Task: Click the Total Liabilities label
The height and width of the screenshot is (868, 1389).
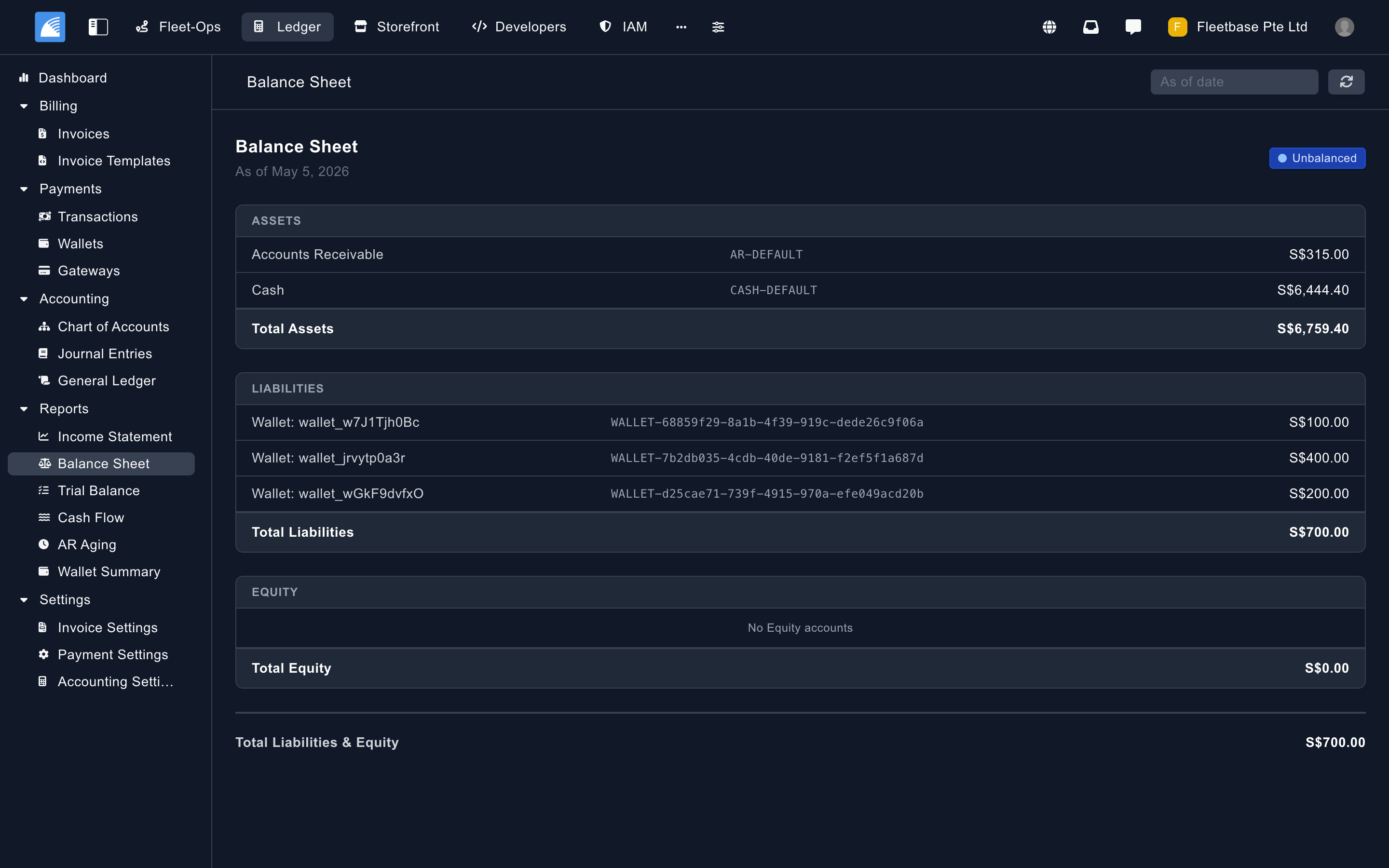Action: (x=302, y=532)
